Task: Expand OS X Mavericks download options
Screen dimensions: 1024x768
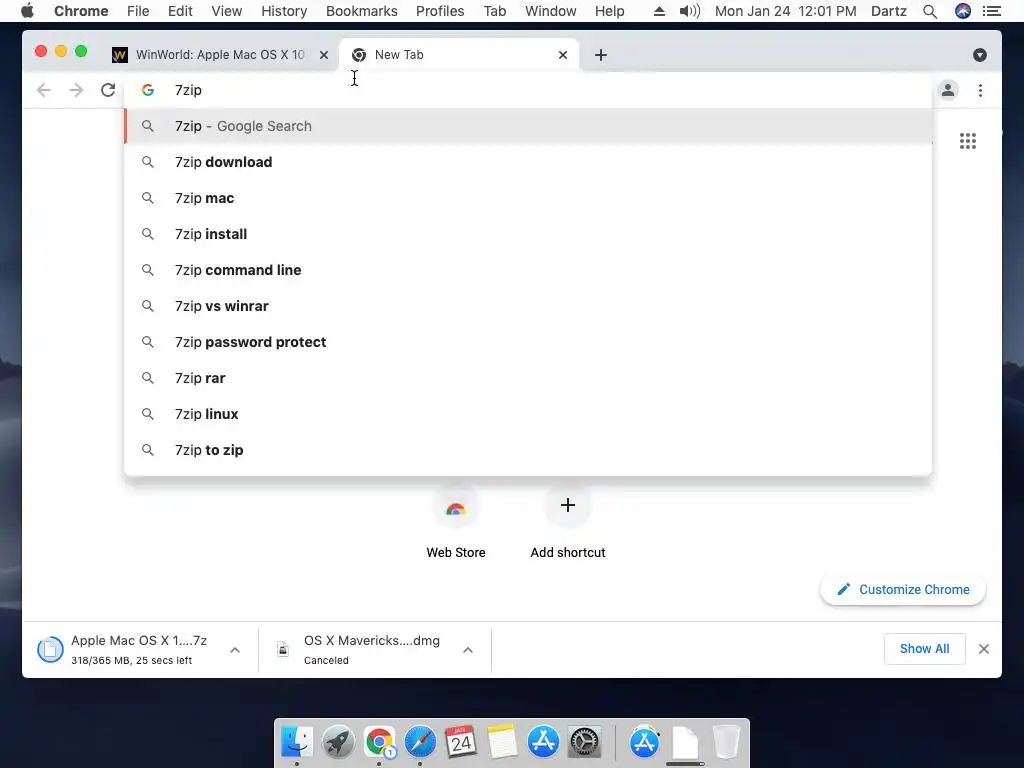Action: coord(468,650)
